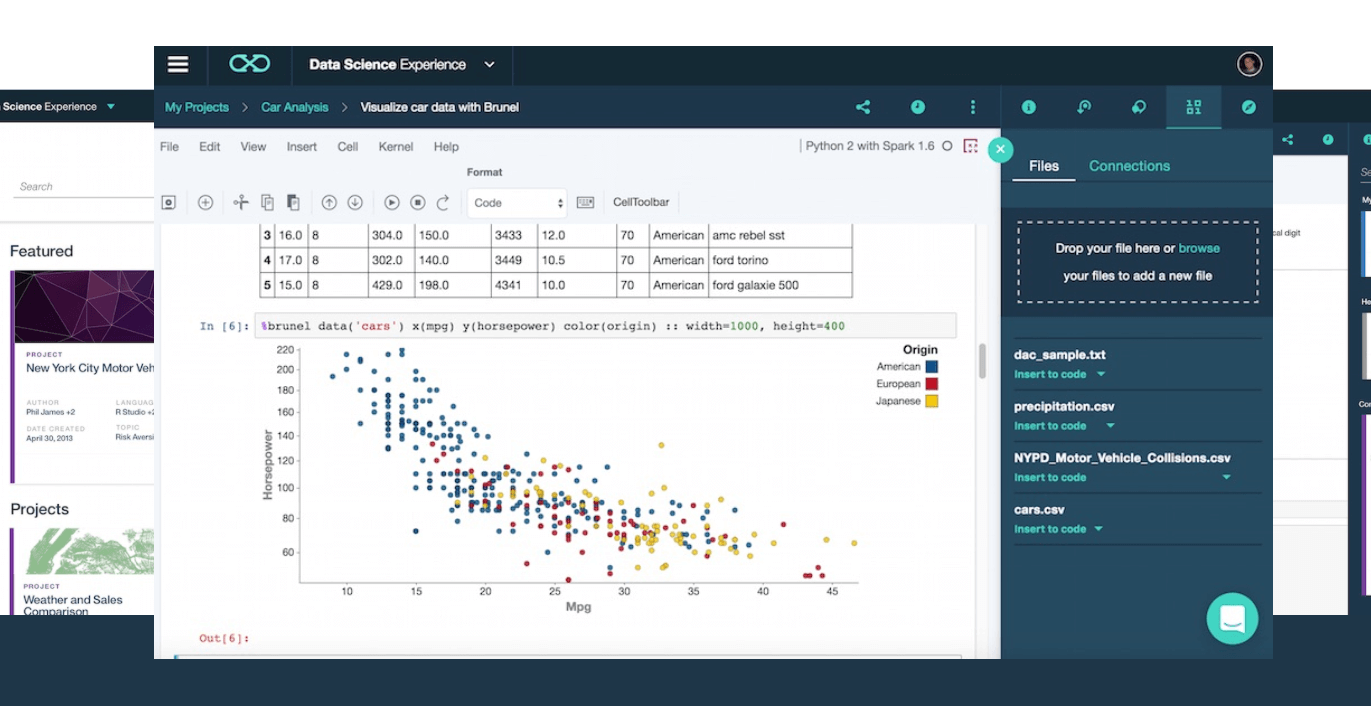The height and width of the screenshot is (706, 1371).
Task: Open the comments bubble icon
Action: tap(1138, 107)
